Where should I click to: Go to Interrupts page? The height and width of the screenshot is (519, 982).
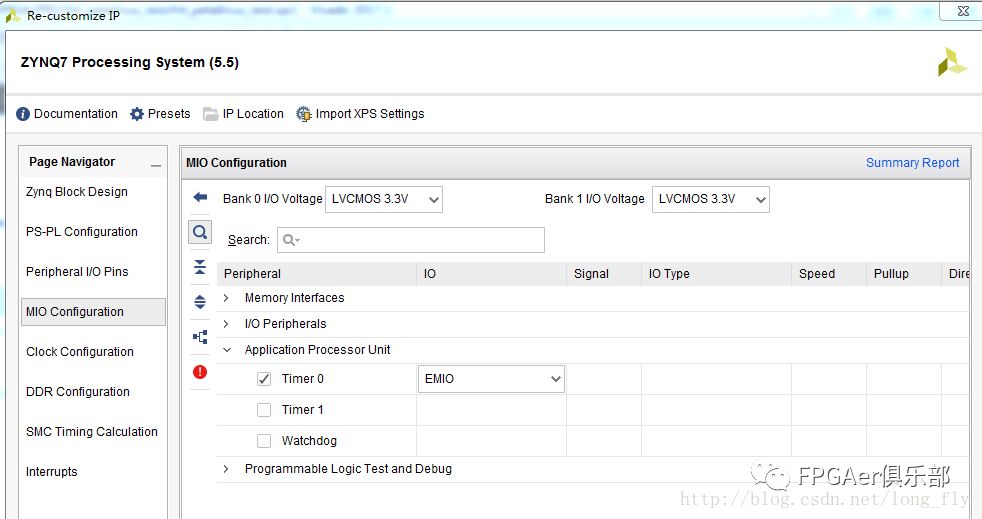(x=52, y=472)
